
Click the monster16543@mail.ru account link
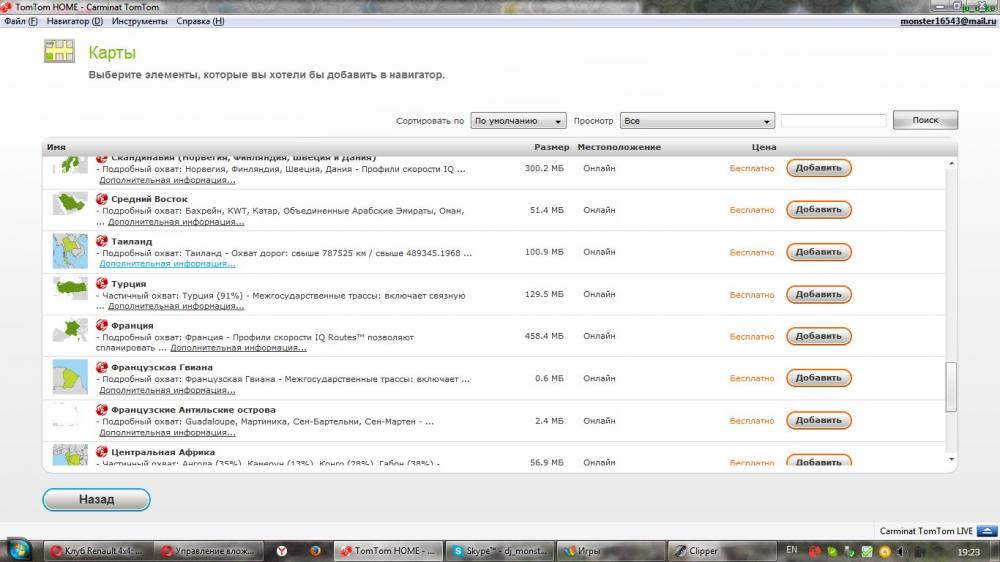(x=948, y=21)
